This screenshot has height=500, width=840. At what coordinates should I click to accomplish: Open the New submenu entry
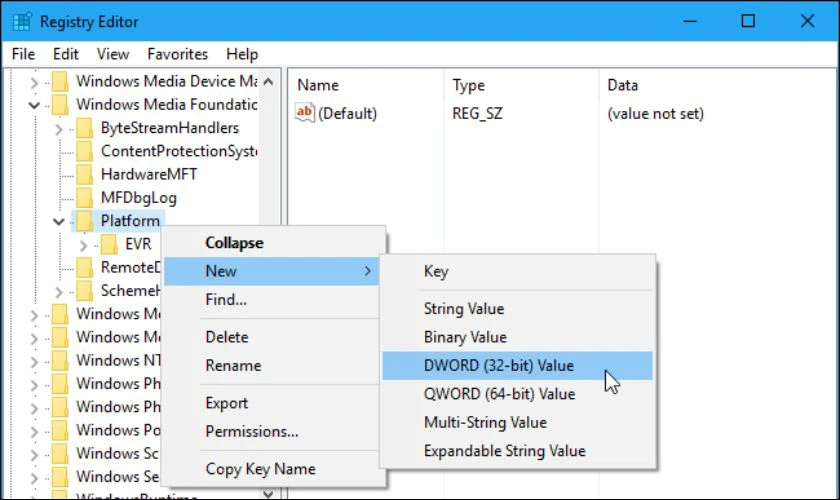click(272, 271)
